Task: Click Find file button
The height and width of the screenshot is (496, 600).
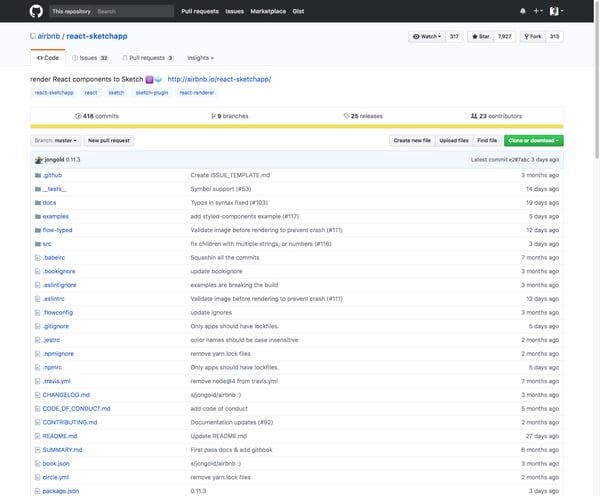Action: (x=487, y=140)
